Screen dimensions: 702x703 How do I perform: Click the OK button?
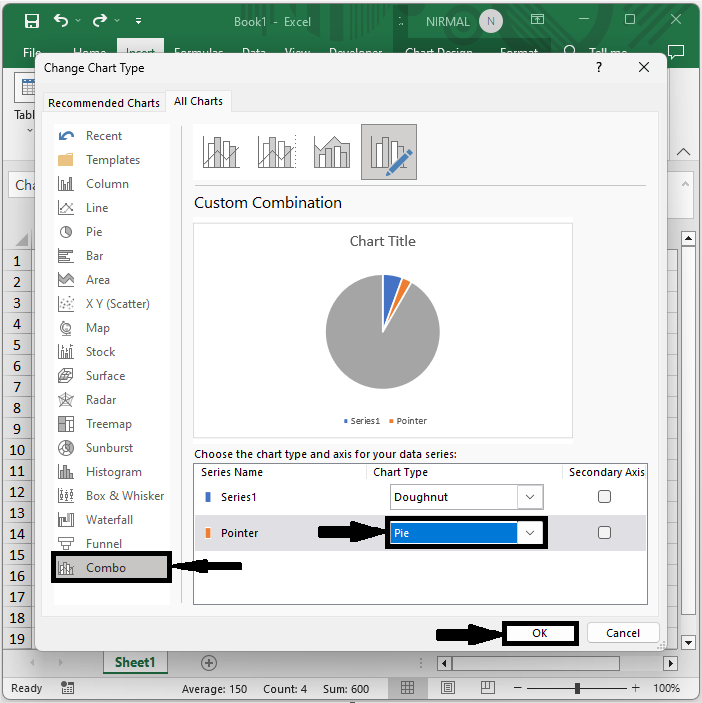pyautogui.click(x=540, y=633)
